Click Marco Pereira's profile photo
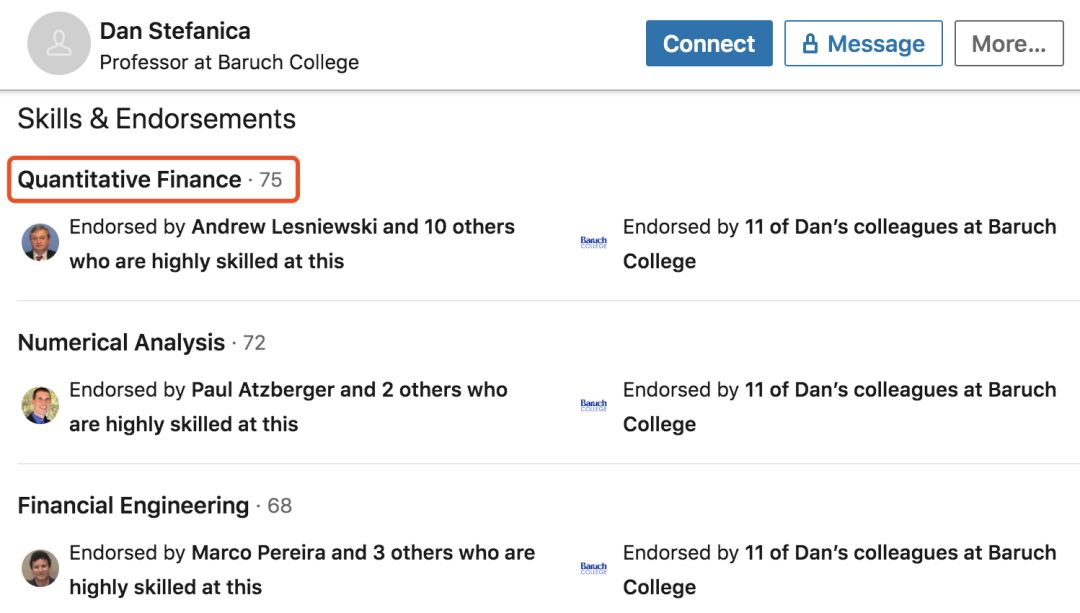1080x613 pixels. pyautogui.click(x=41, y=569)
